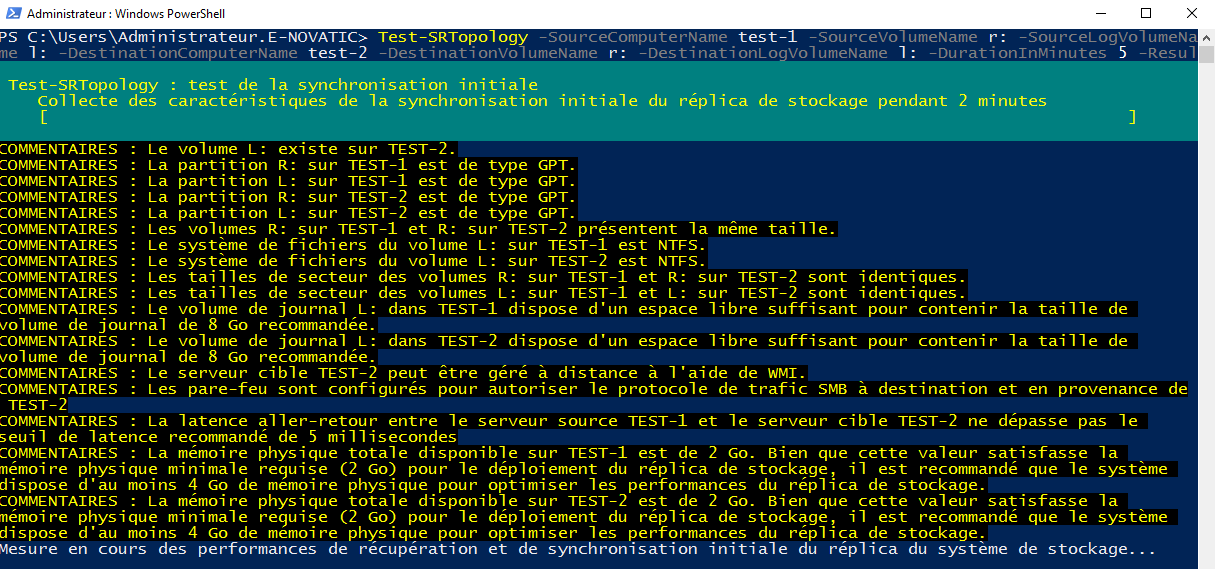Click the "pendant 2 minutes" collection status line
This screenshot has width=1215, height=569.
click(x=542, y=101)
